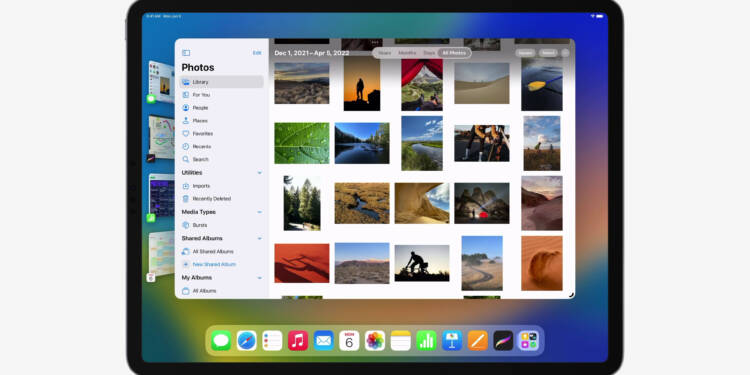The height and width of the screenshot is (375, 750).
Task: Tap Edit at the top of sidebar
Action: (x=257, y=53)
